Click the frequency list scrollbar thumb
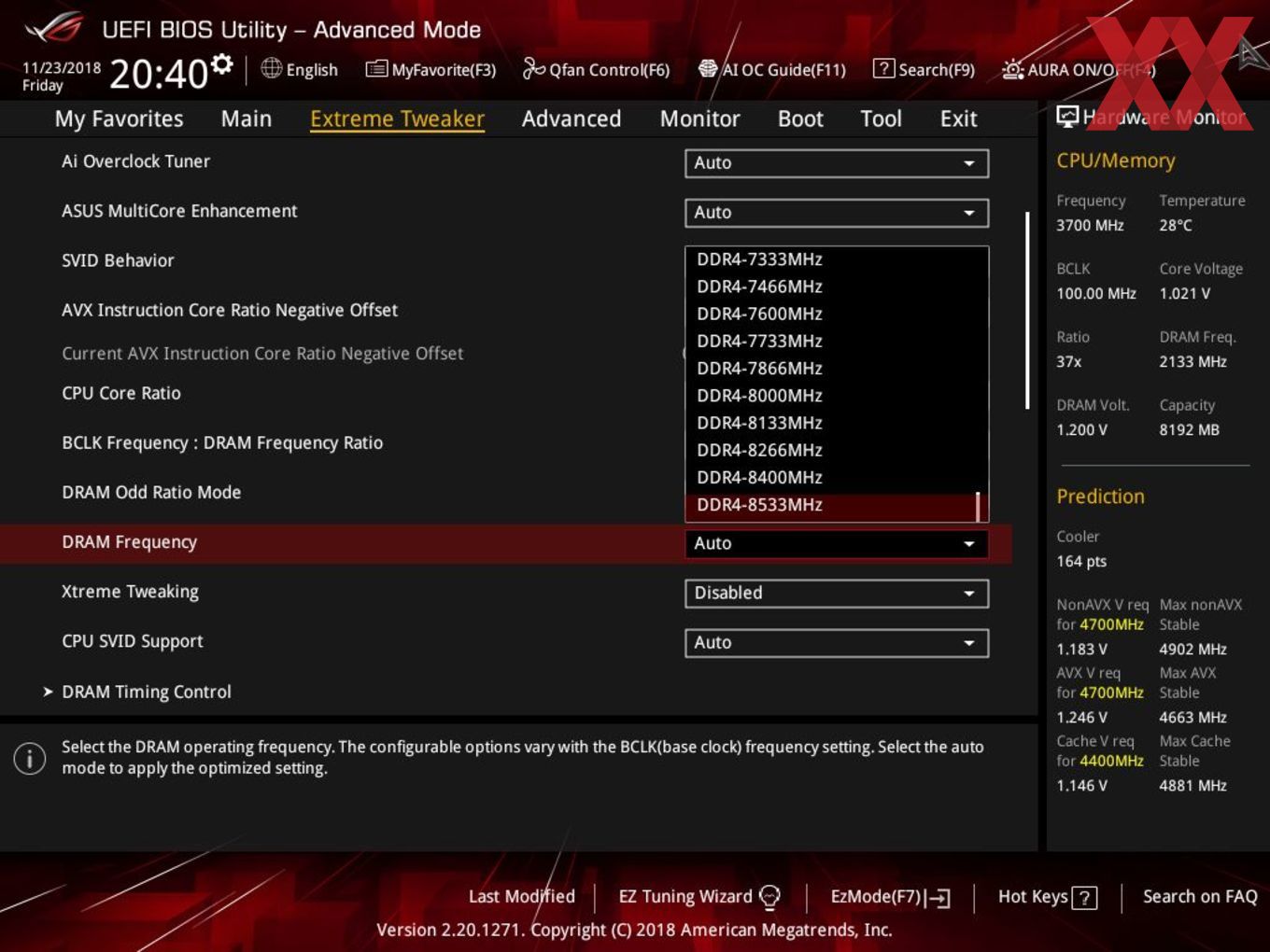This screenshot has height=952, width=1270. coord(978,507)
